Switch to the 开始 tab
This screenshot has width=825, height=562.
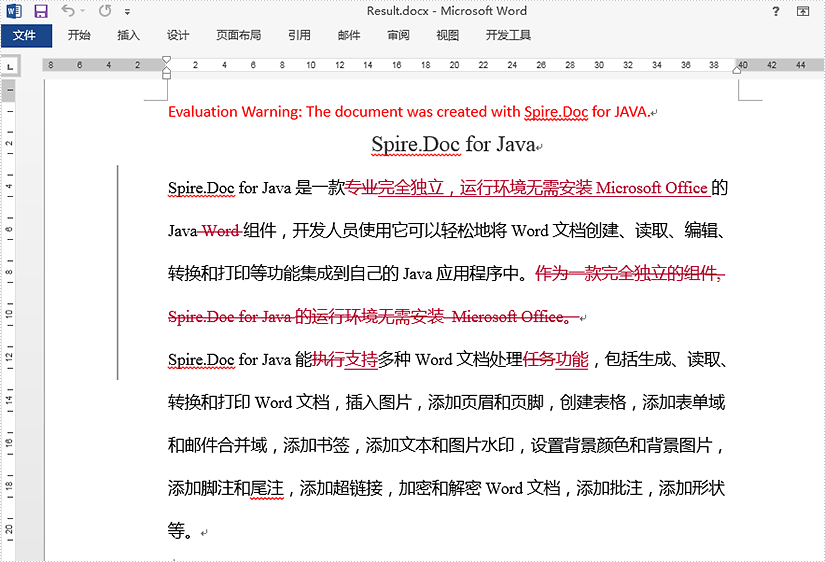pos(79,35)
